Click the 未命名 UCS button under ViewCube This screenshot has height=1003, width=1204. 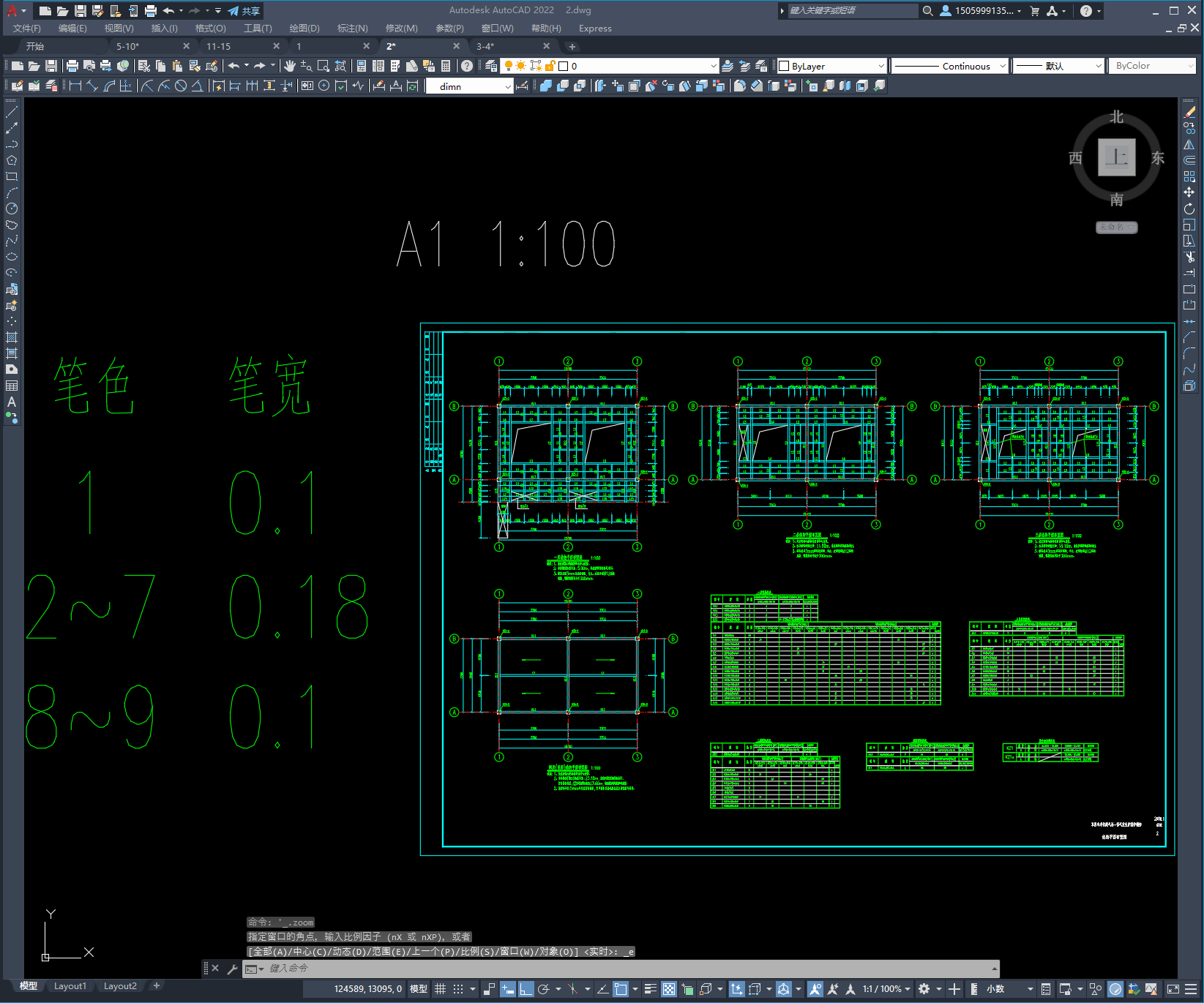(1116, 228)
